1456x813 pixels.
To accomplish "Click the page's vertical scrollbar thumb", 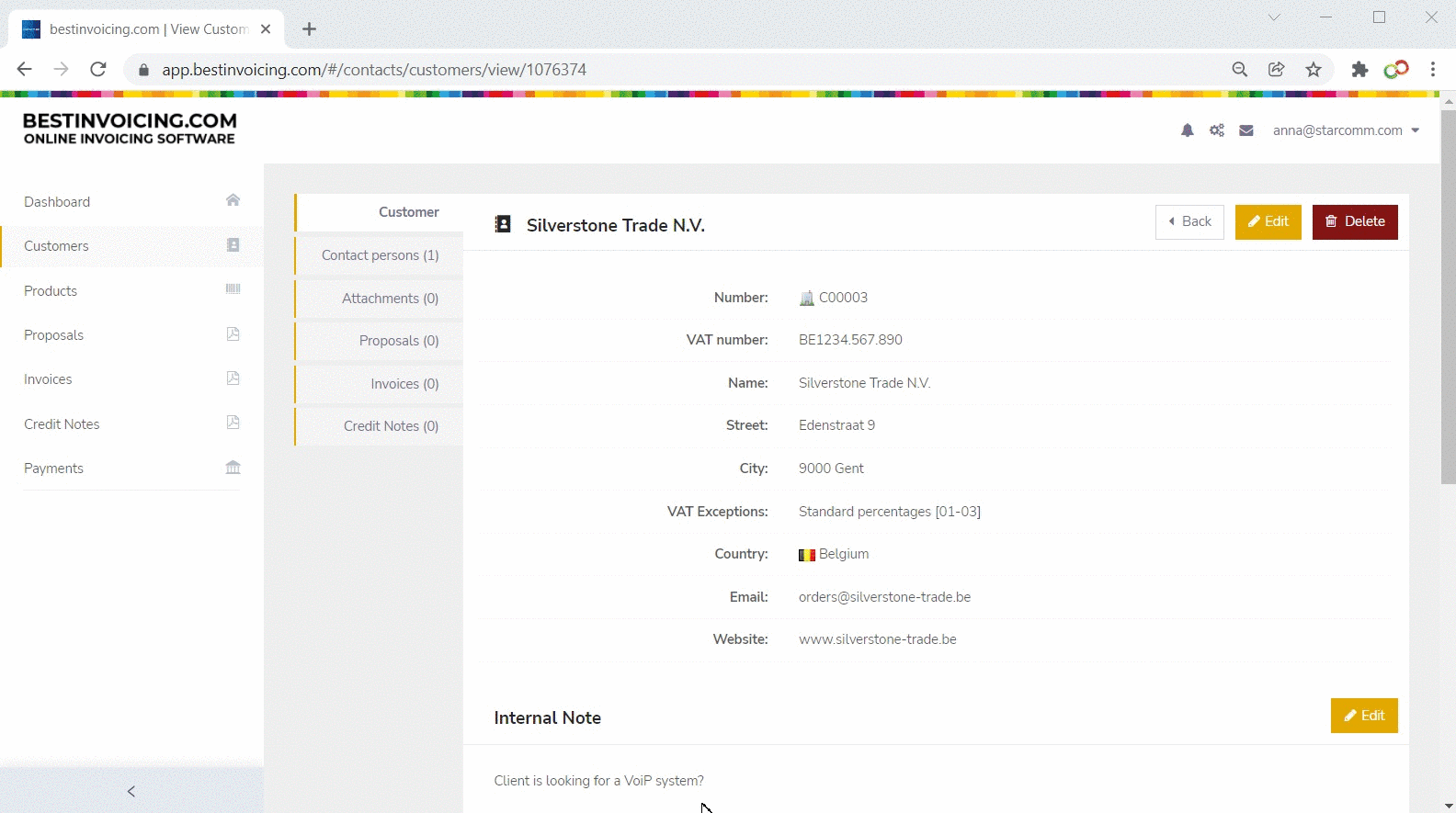I will click(x=1448, y=296).
